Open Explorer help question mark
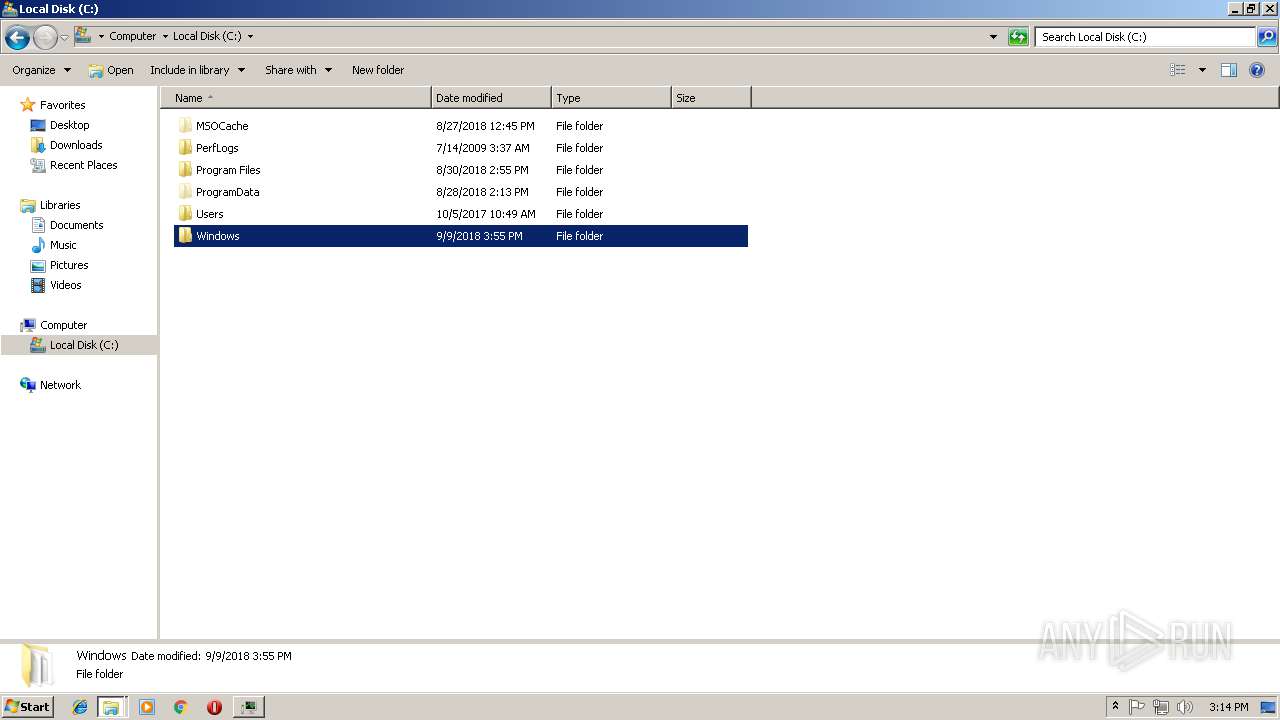 1257,70
